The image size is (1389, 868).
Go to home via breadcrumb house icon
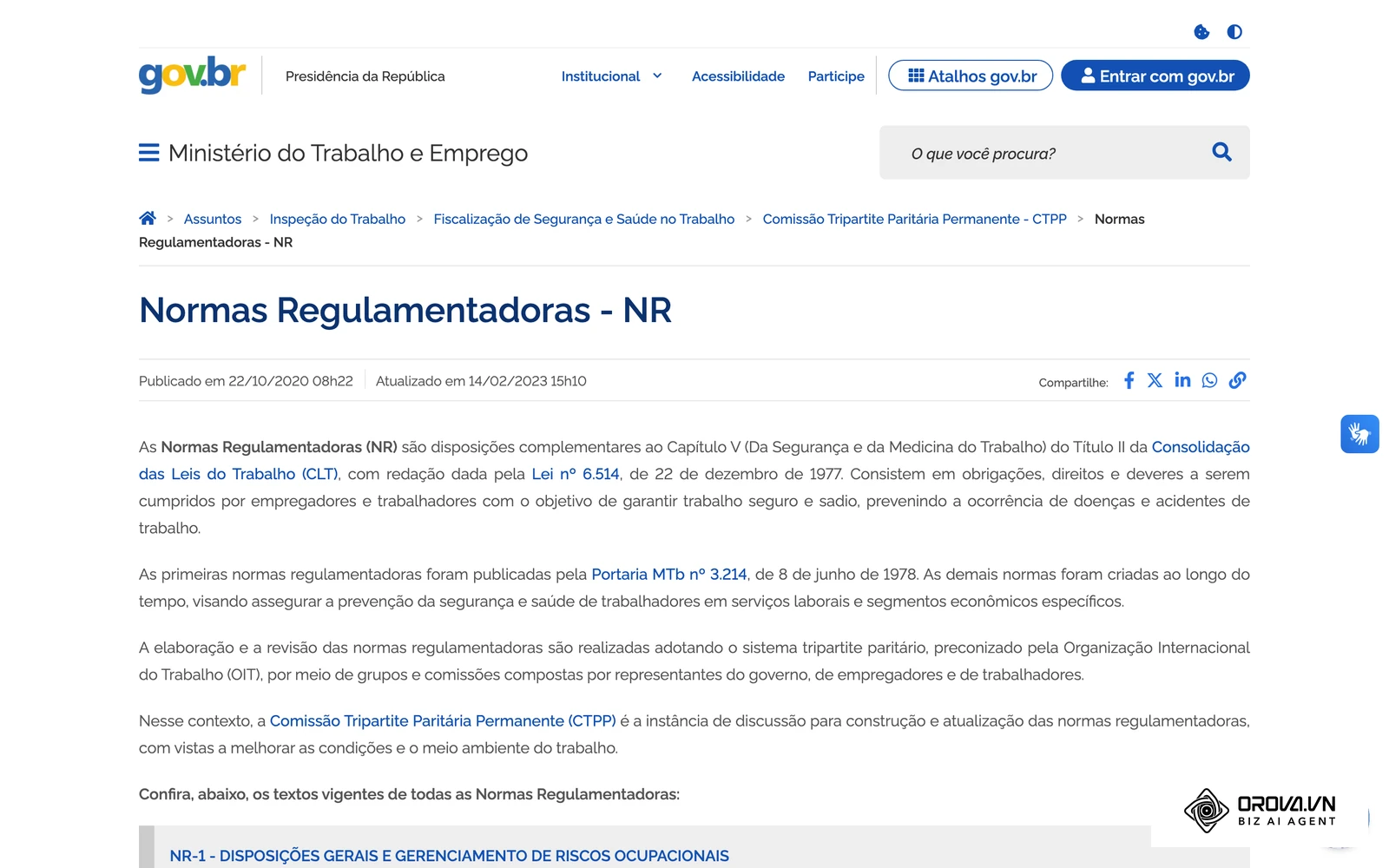point(148,218)
